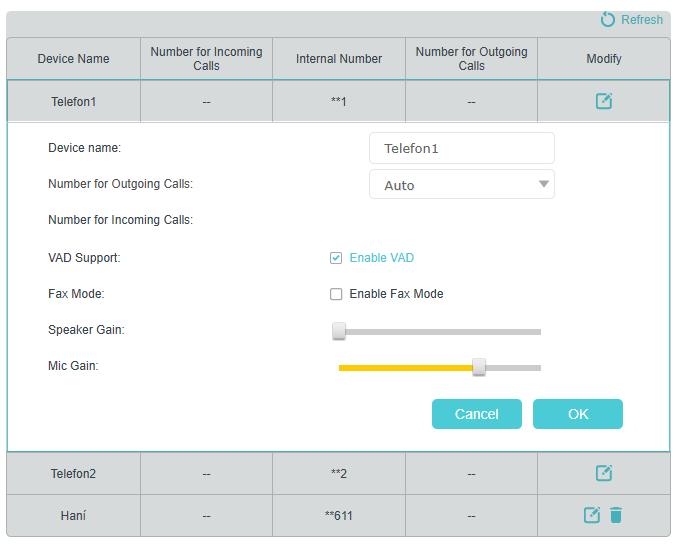Click the Modify column header

604,59
